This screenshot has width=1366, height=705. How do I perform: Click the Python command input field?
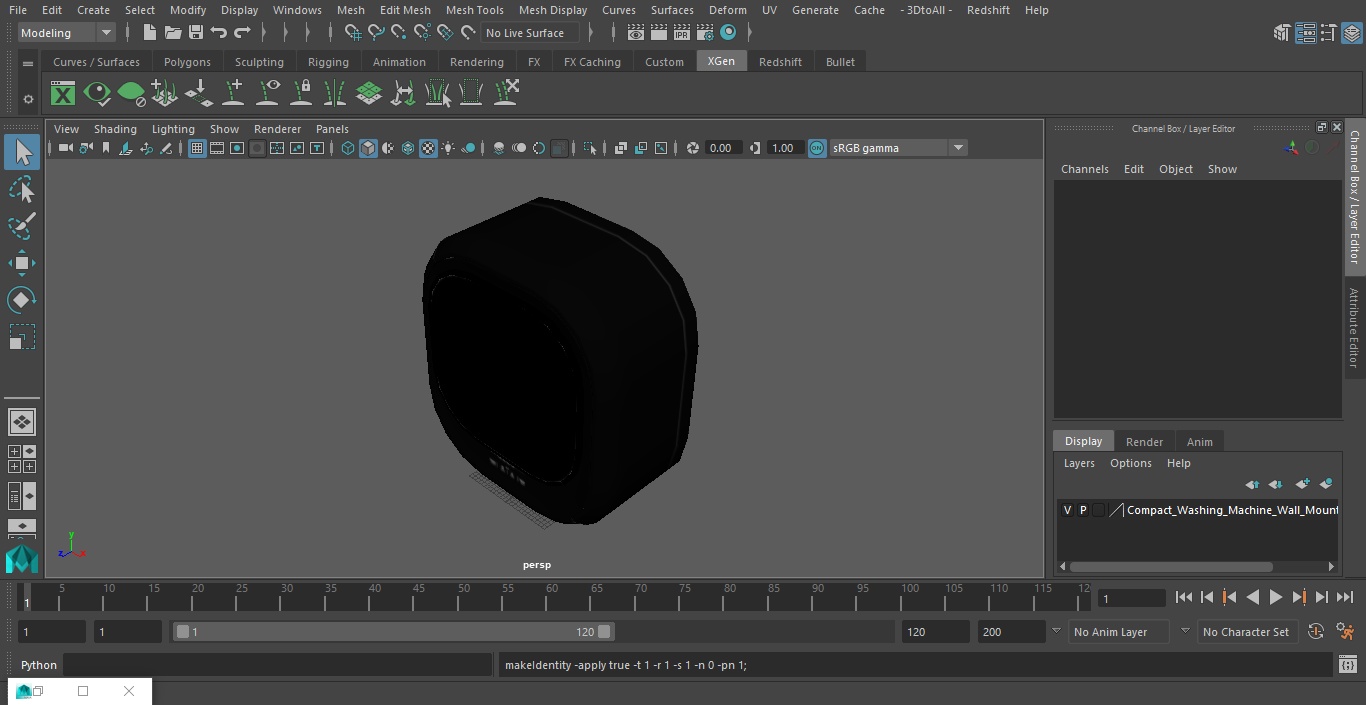click(277, 665)
